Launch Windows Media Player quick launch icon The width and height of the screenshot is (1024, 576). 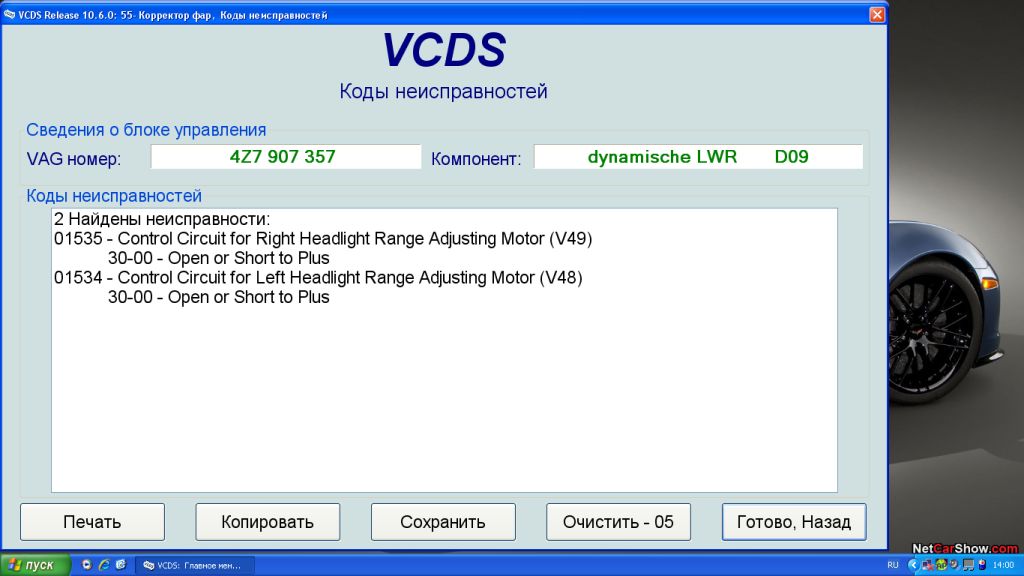click(x=86, y=565)
